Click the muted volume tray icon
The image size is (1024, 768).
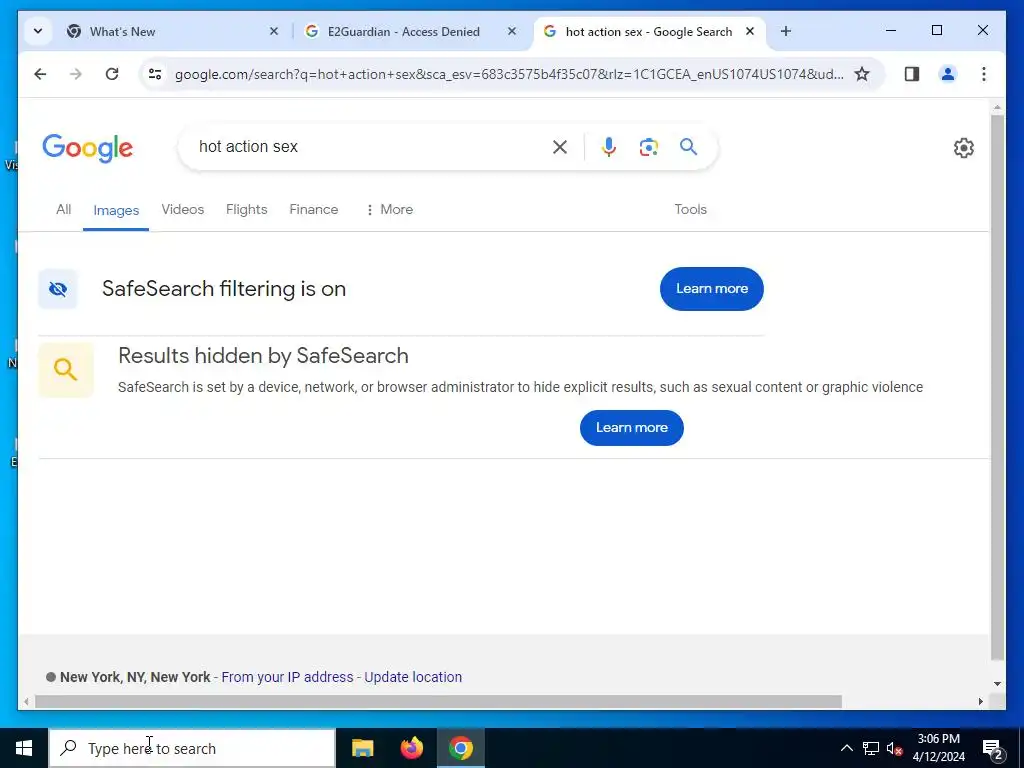coord(894,748)
